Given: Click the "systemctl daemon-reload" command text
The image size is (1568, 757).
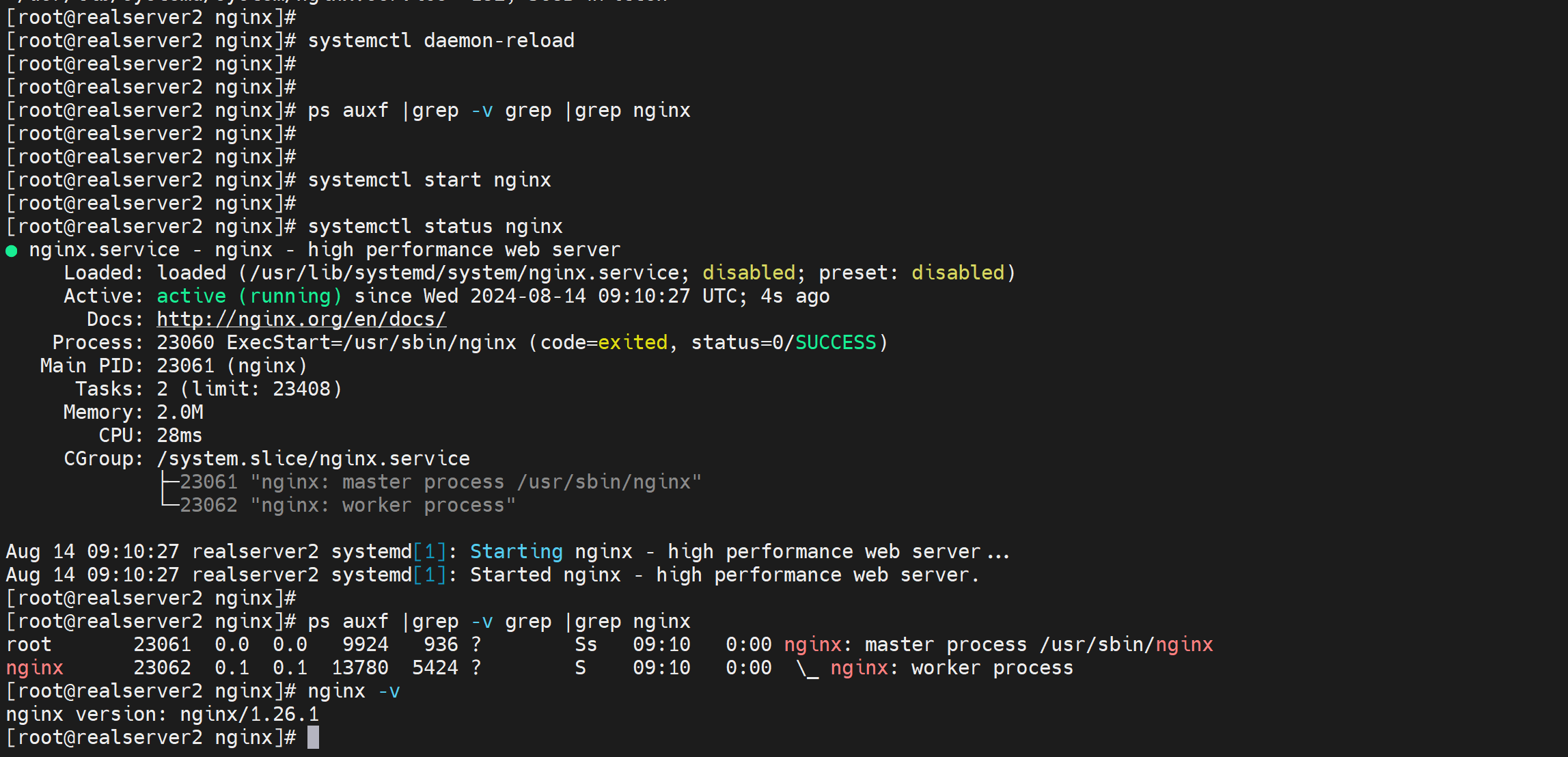Looking at the screenshot, I should (x=441, y=41).
